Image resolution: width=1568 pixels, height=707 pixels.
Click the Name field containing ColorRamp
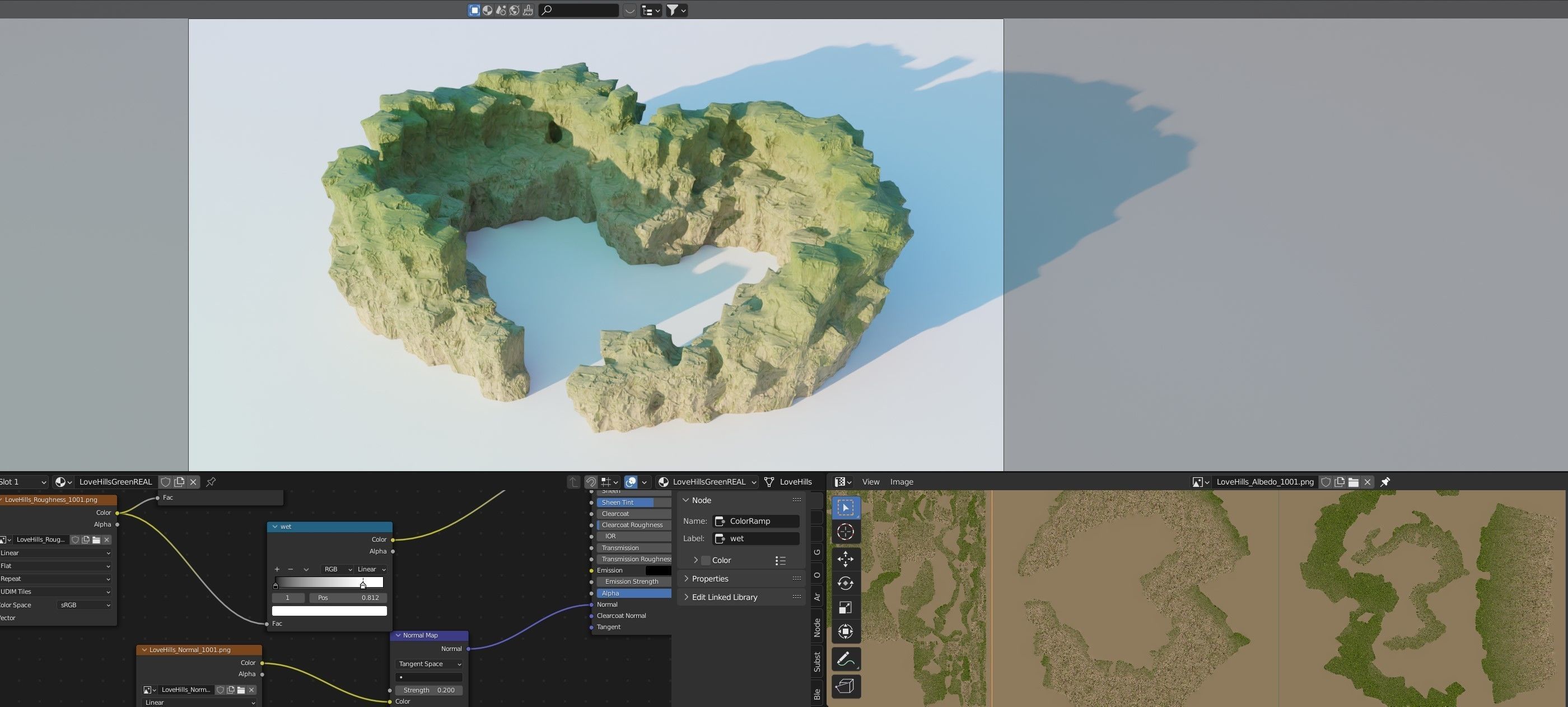point(756,521)
